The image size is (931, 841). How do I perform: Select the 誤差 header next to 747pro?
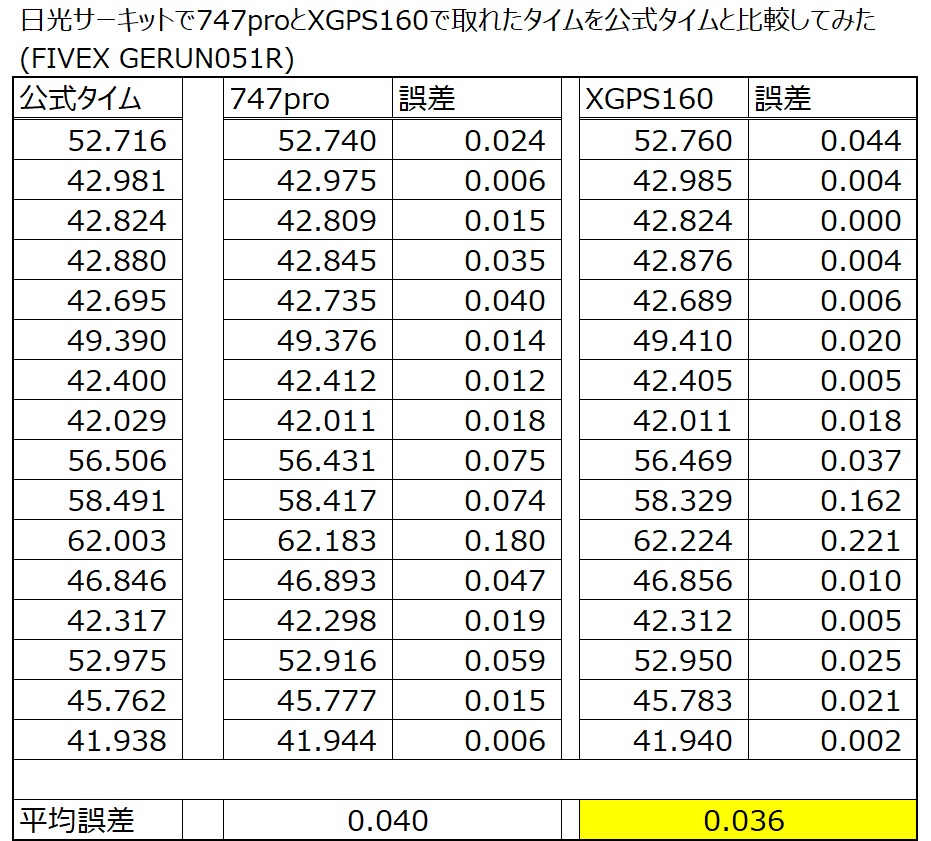tap(477, 98)
